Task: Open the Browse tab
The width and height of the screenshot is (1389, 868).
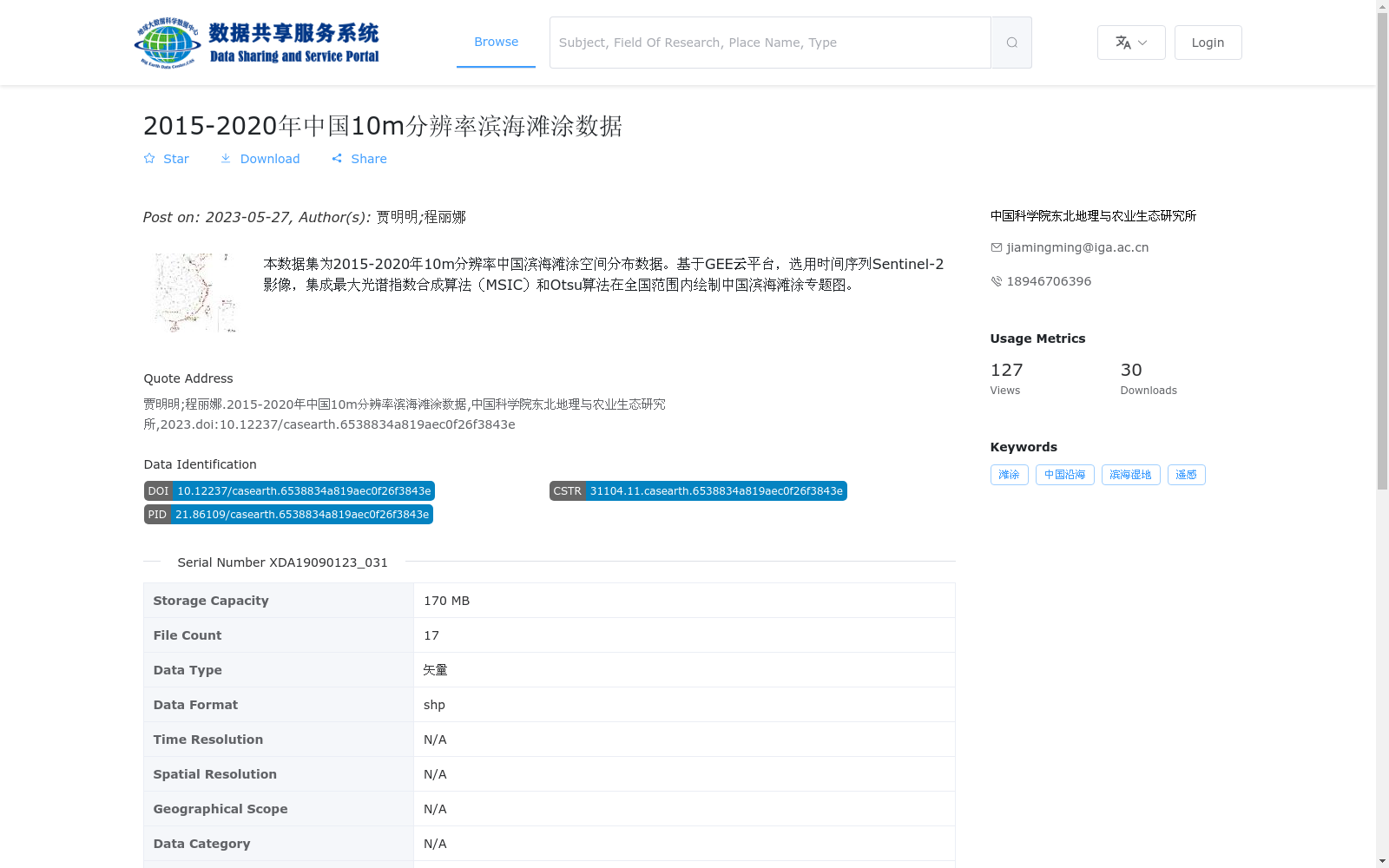Action: click(x=496, y=42)
